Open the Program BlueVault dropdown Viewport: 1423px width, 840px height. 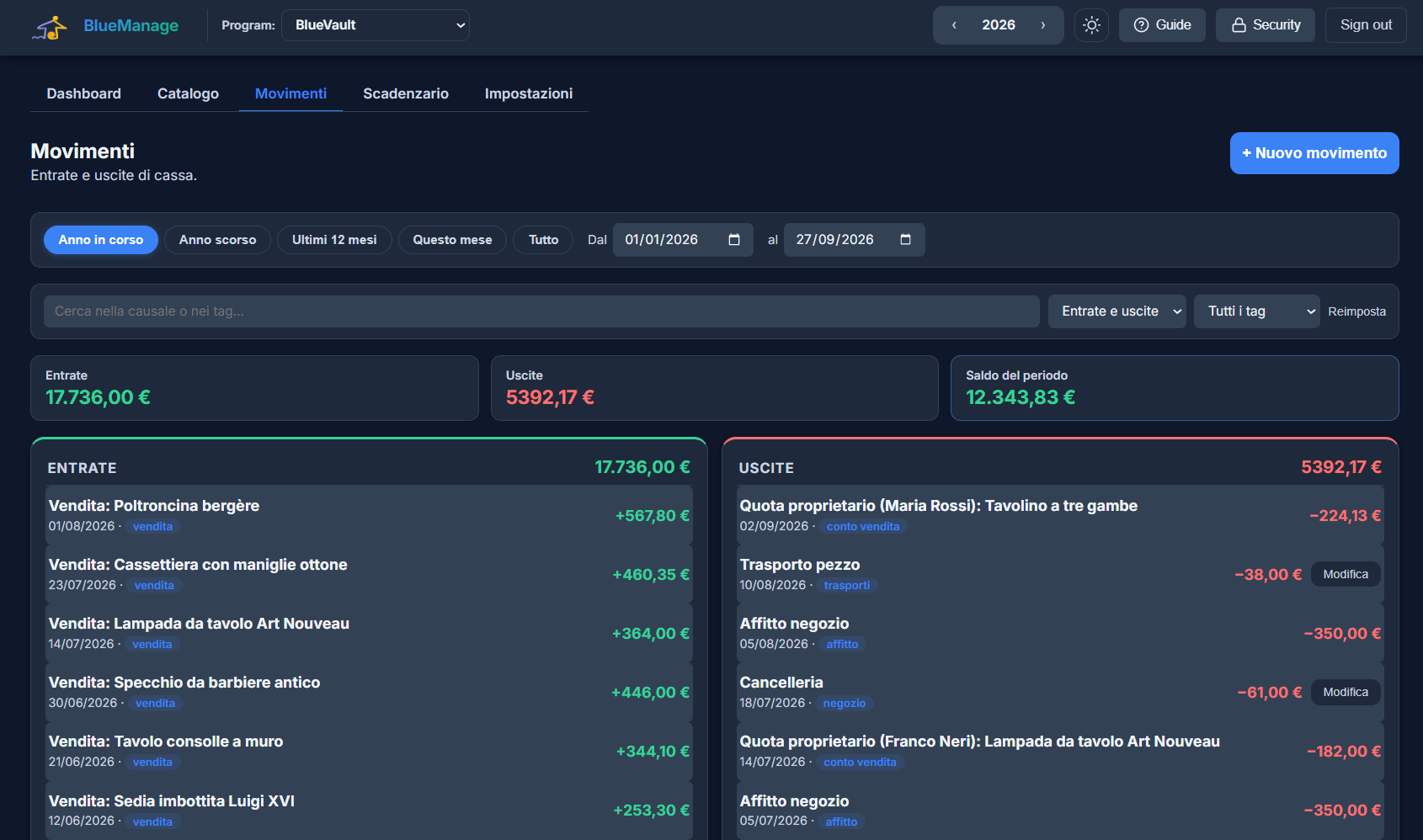coord(376,25)
